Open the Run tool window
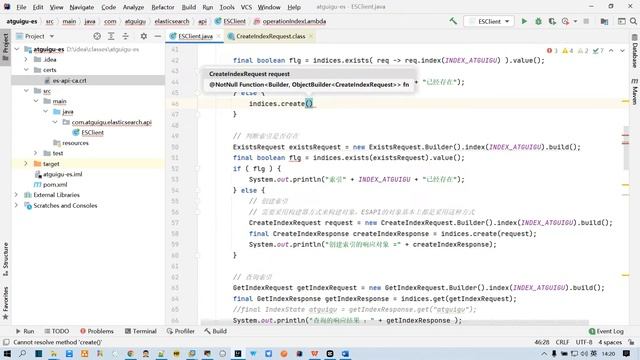The width and height of the screenshot is (640, 360). pyautogui.click(x=25, y=331)
